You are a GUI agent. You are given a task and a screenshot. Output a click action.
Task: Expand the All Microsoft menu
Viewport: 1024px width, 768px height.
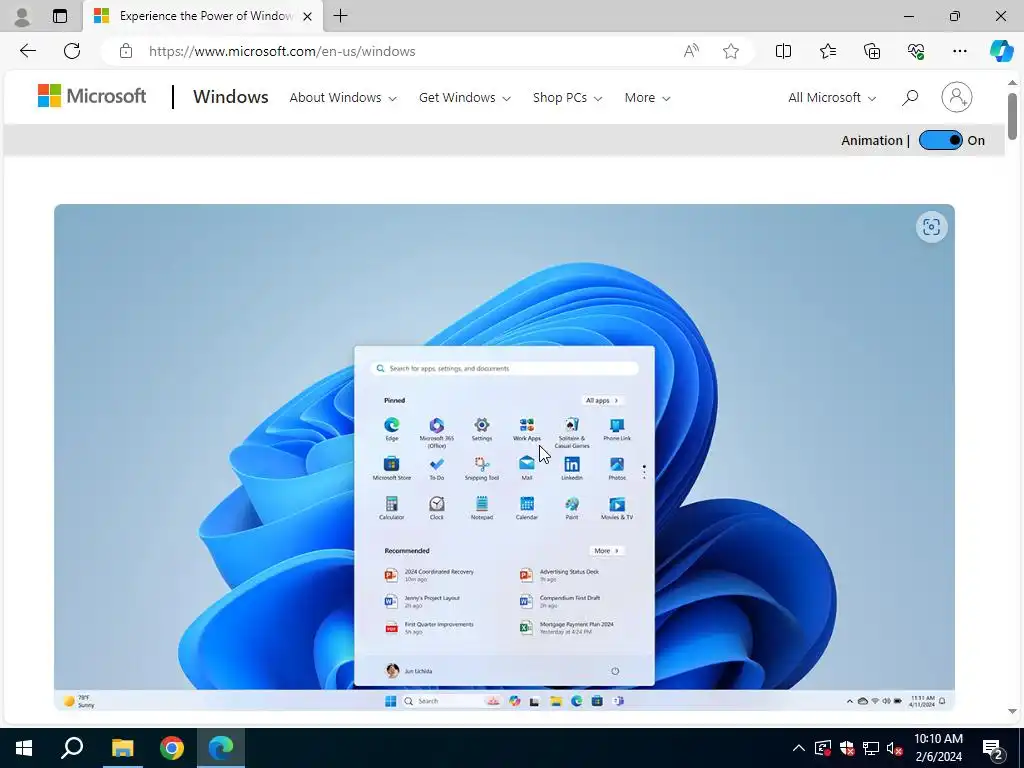pos(831,97)
